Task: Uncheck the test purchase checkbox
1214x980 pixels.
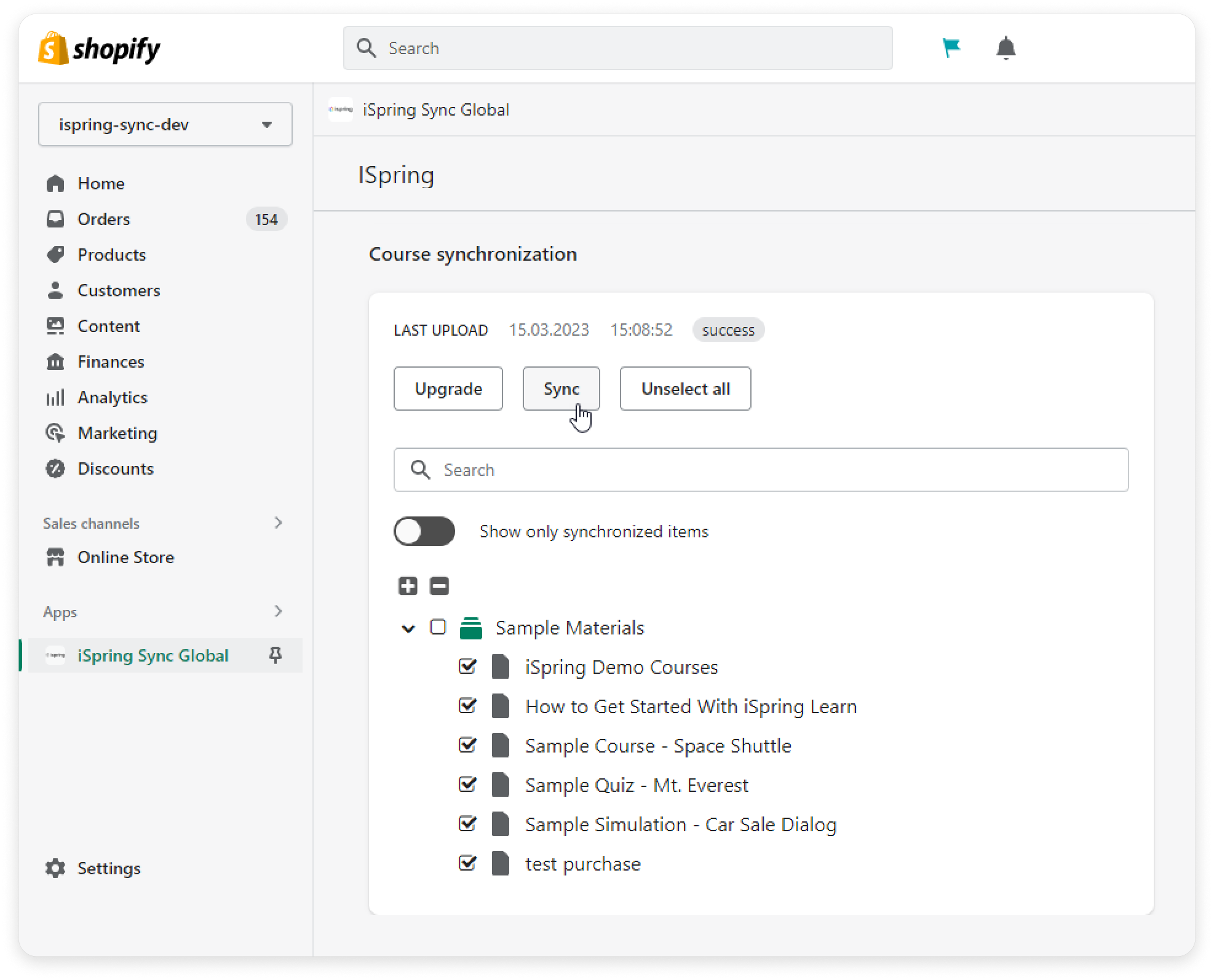Action: [467, 863]
